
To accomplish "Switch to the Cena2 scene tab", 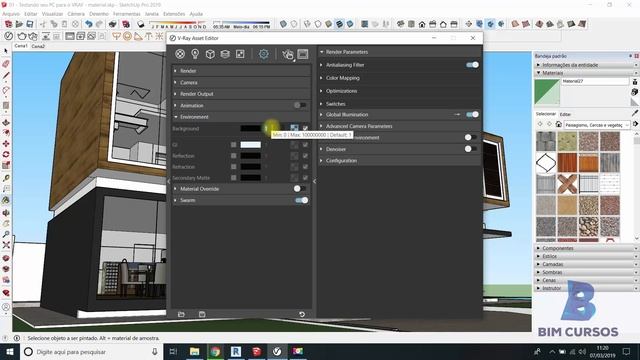I will tap(38, 47).
